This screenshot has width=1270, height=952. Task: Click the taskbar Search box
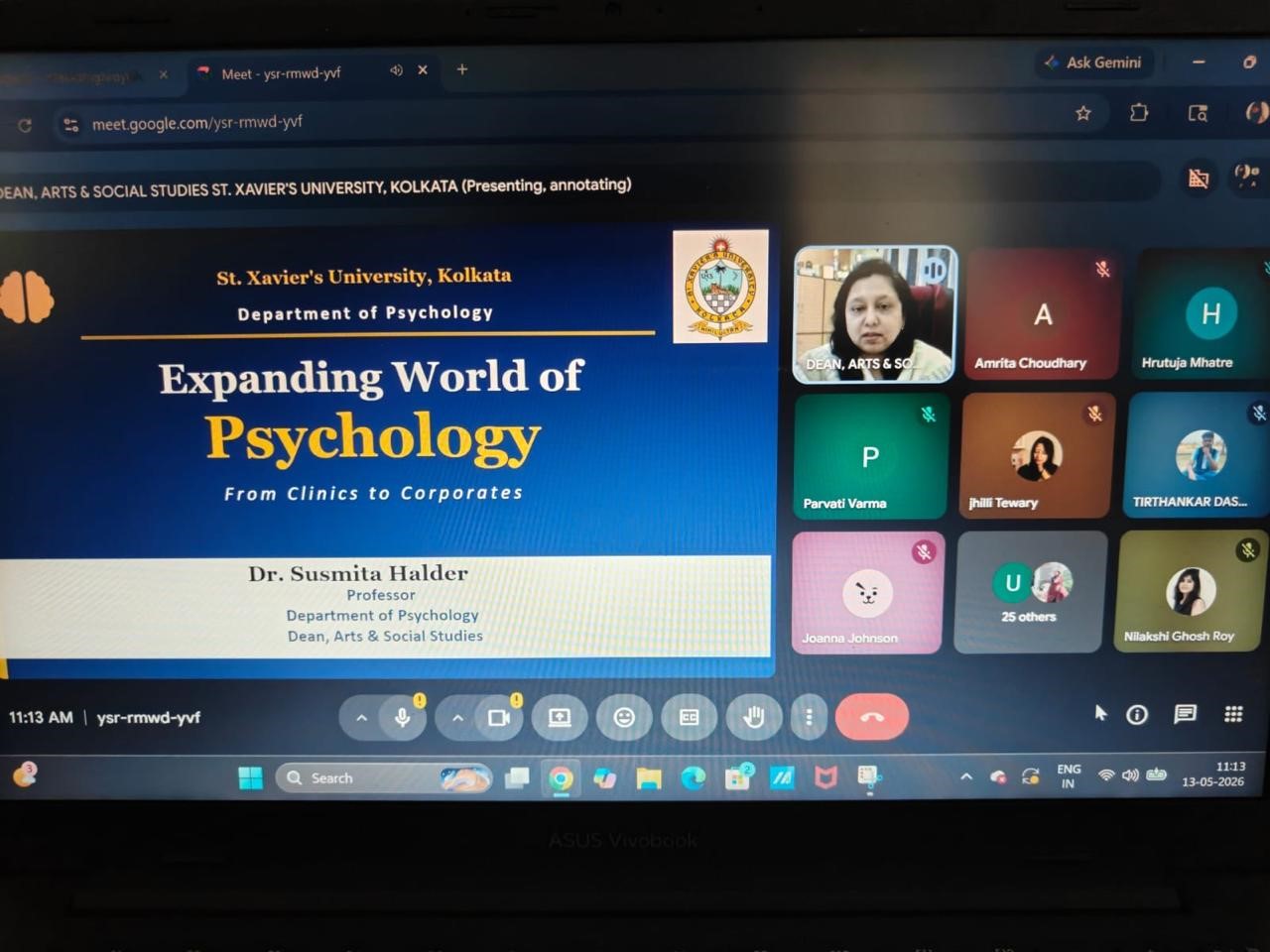(x=384, y=778)
